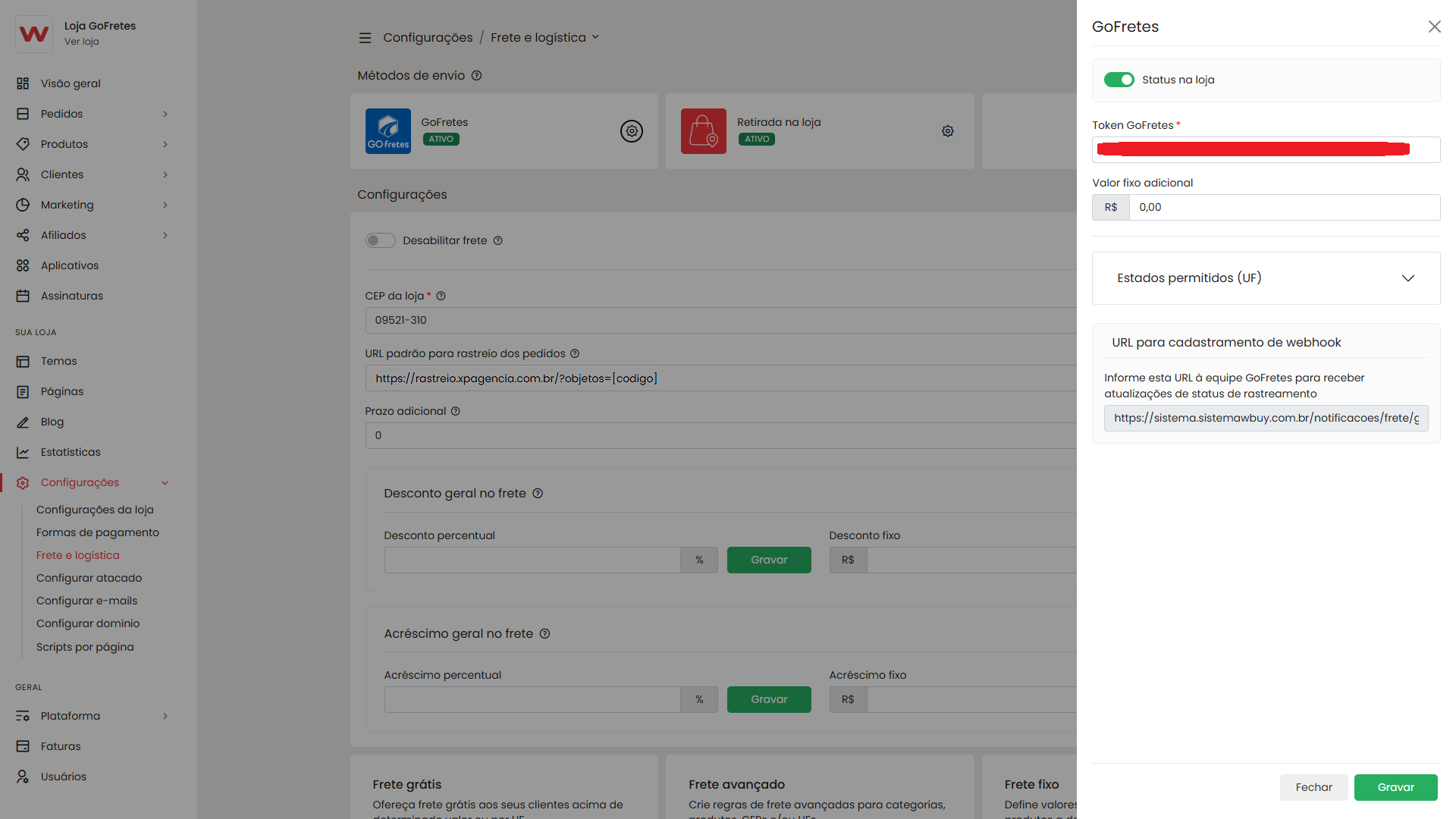Open GoFretes settings gear icon
1456x819 pixels.
(631, 131)
